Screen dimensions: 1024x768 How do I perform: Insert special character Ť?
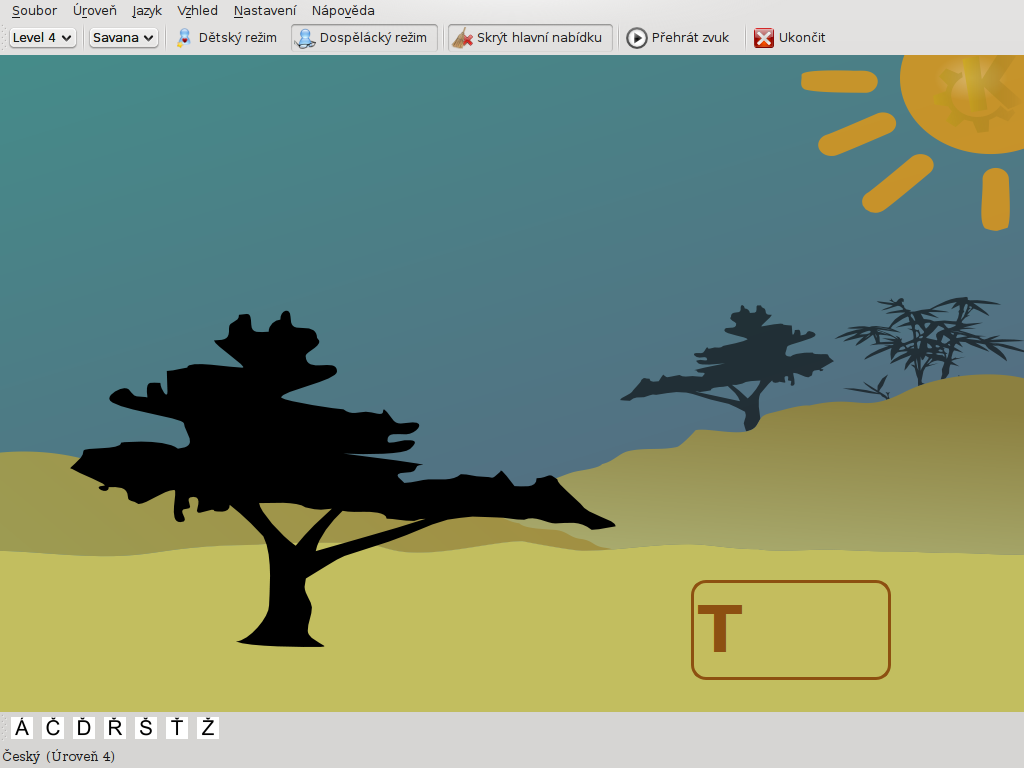176,728
